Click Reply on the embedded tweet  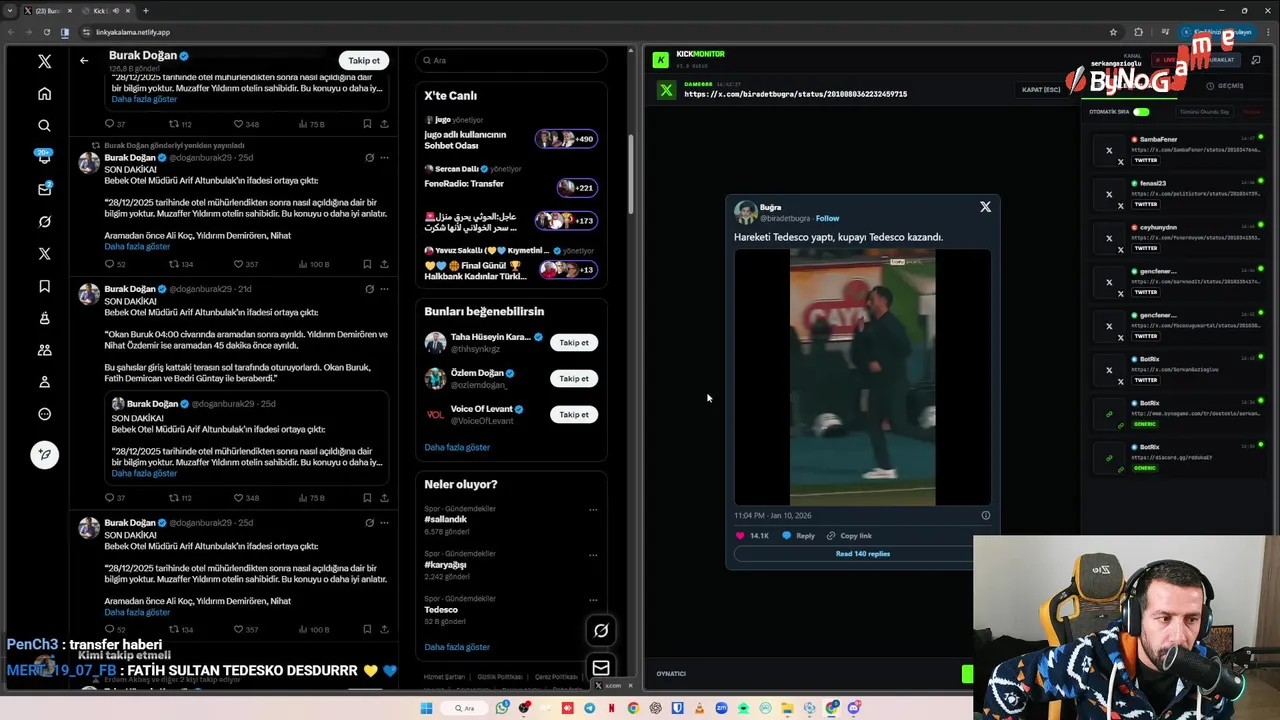pos(798,536)
